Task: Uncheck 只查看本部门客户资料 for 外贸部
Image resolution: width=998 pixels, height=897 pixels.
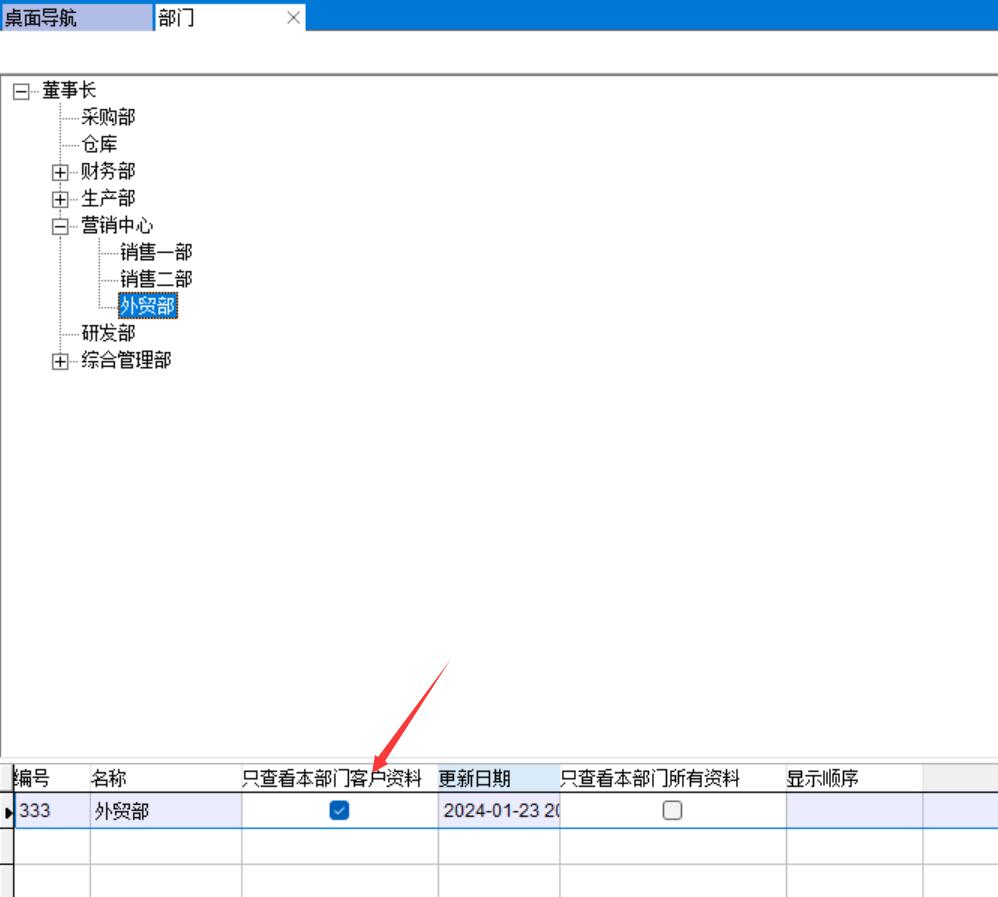Action: 339,811
